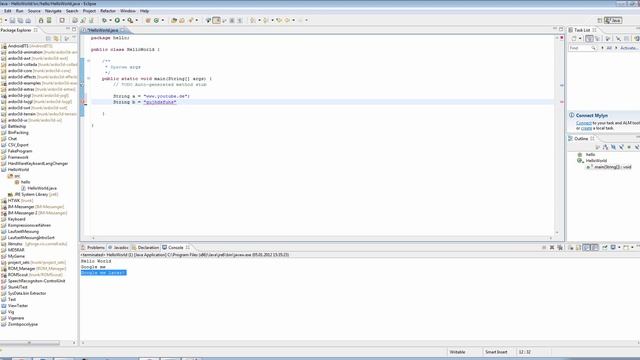Screen dimensions: 640x360
Task: Click the editor horizontal scrollbar
Action: click(x=322, y=238)
